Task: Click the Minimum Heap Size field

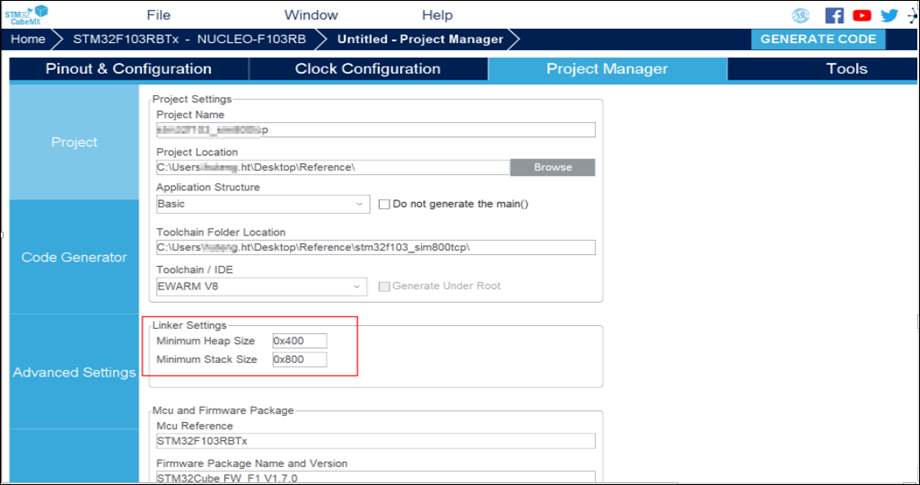Action: click(300, 341)
